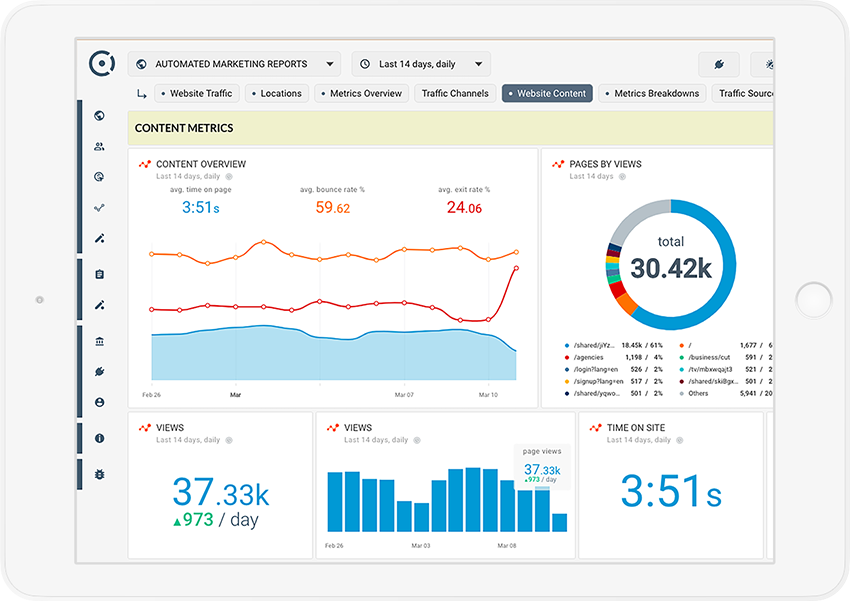Viewport: 850px width, 601px height.
Task: Open the info icon in the sidebar
Action: click(99, 438)
